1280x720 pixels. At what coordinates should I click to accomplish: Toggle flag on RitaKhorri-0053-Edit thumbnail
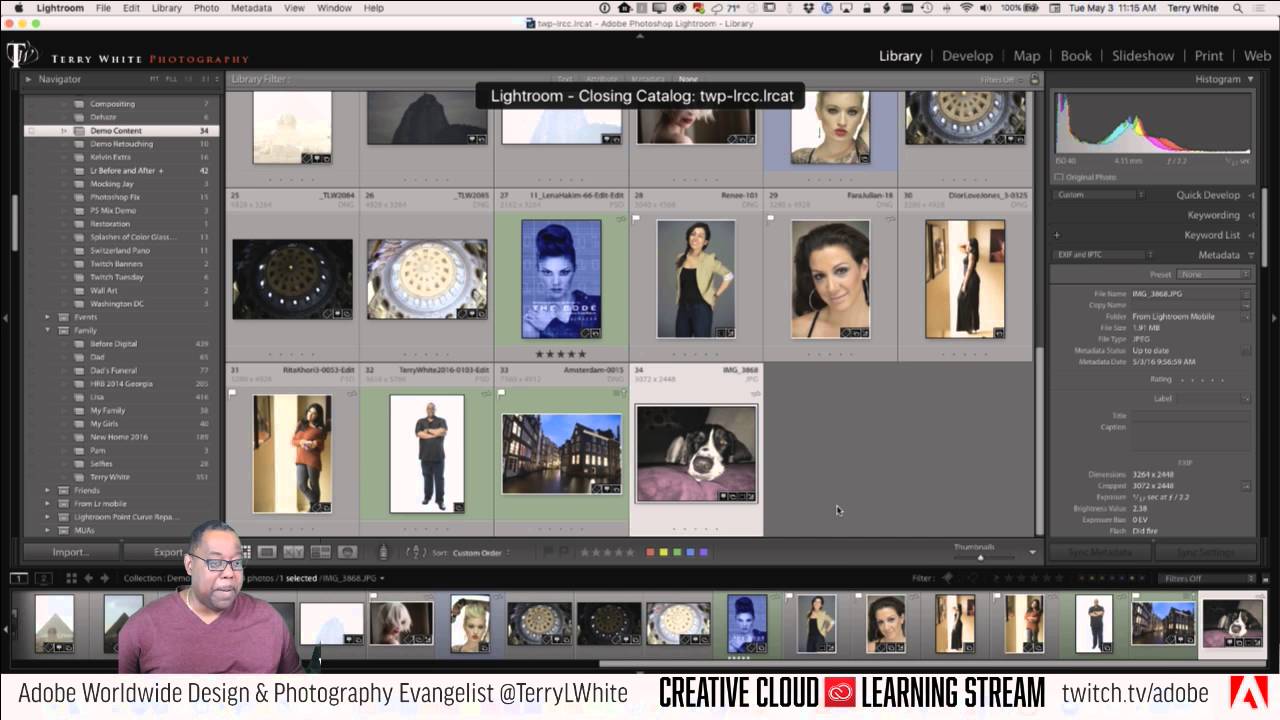click(232, 393)
